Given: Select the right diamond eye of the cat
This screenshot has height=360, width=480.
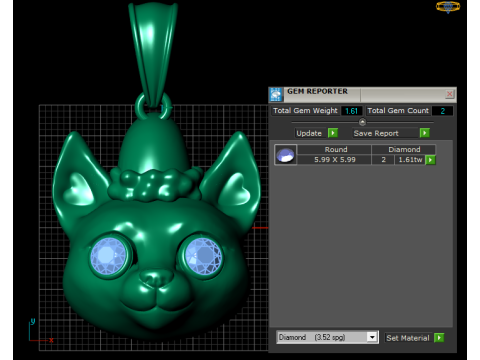Looking at the screenshot, I should [x=203, y=256].
